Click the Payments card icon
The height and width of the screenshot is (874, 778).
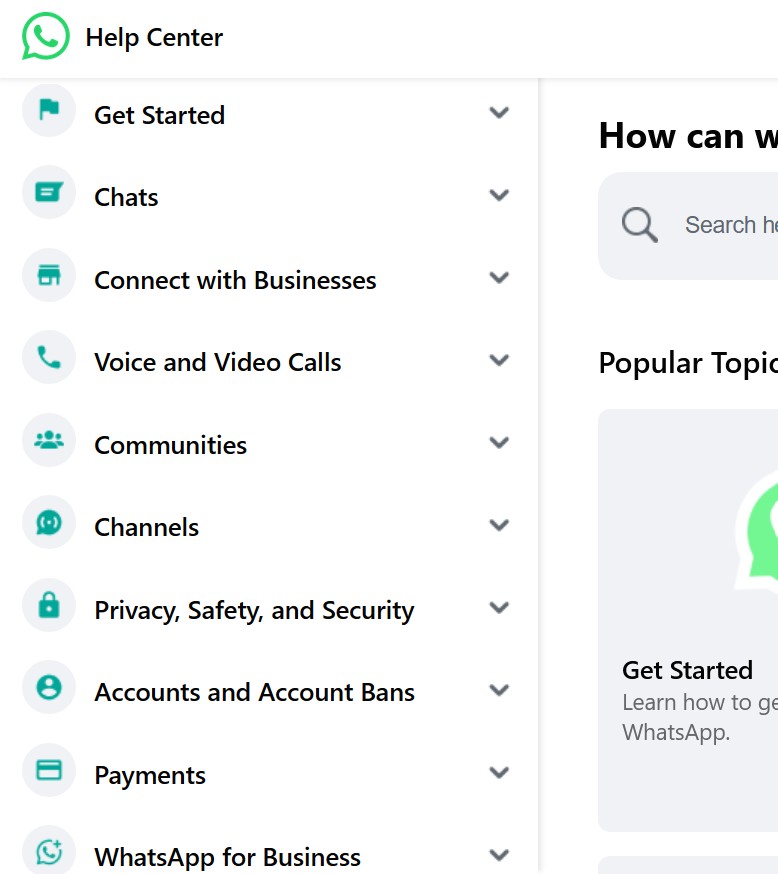pos(49,771)
